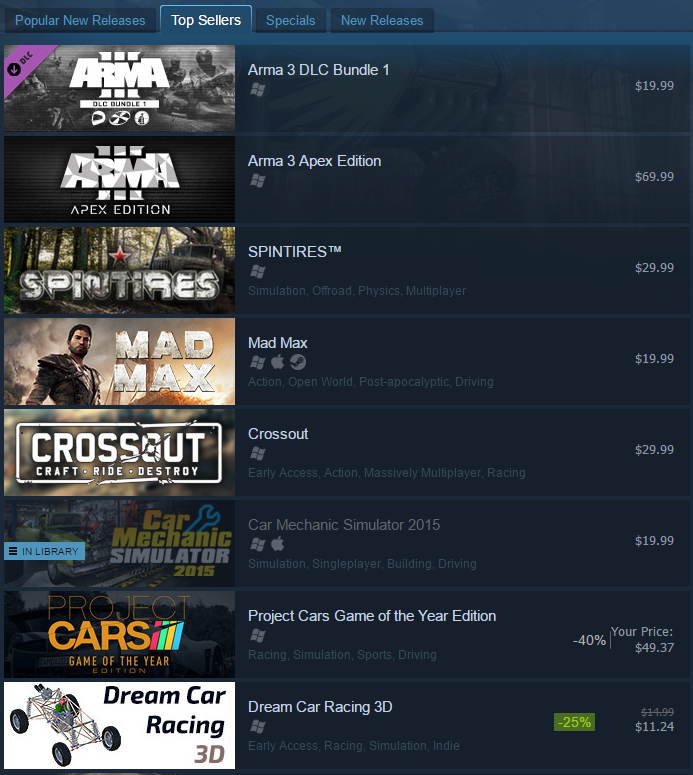Open the Specials tab

pyautogui.click(x=291, y=20)
